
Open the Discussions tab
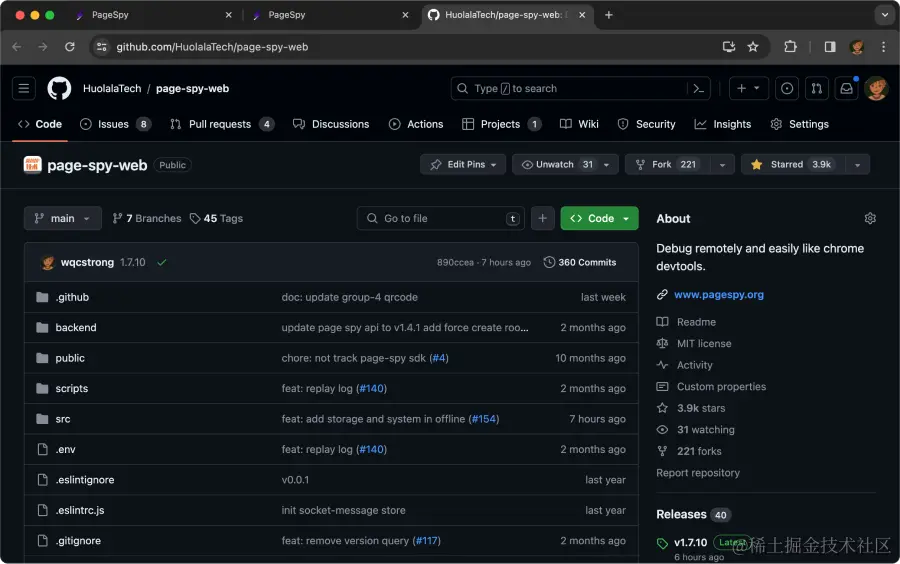pos(331,124)
